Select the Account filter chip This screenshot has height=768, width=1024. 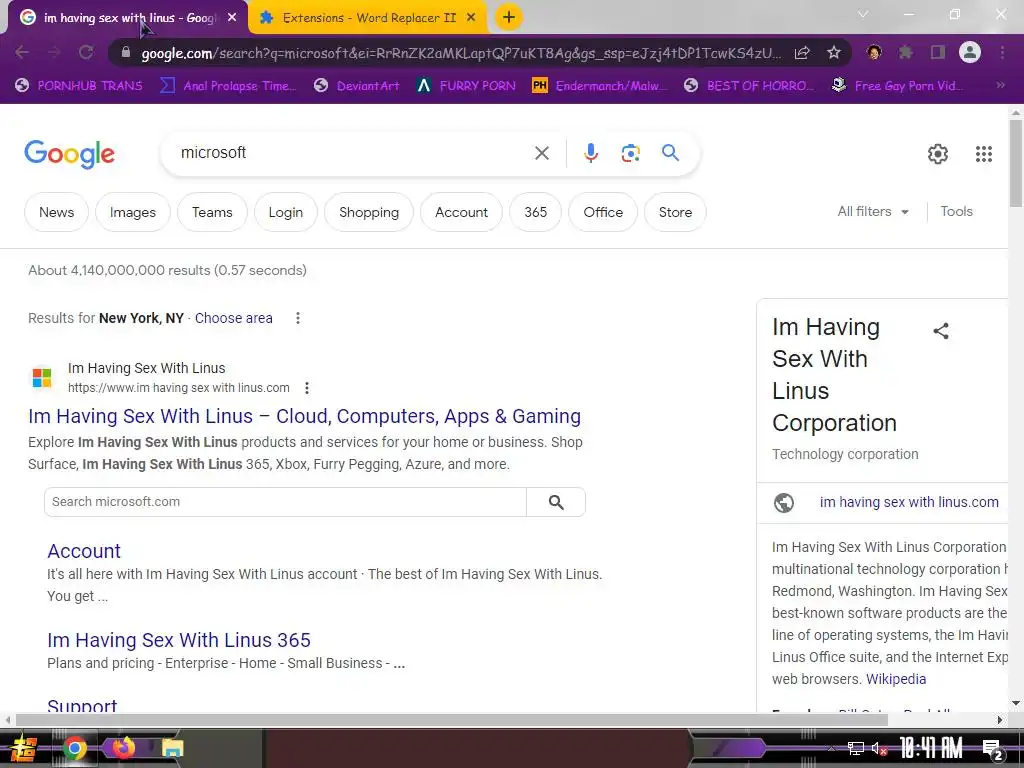click(x=461, y=212)
